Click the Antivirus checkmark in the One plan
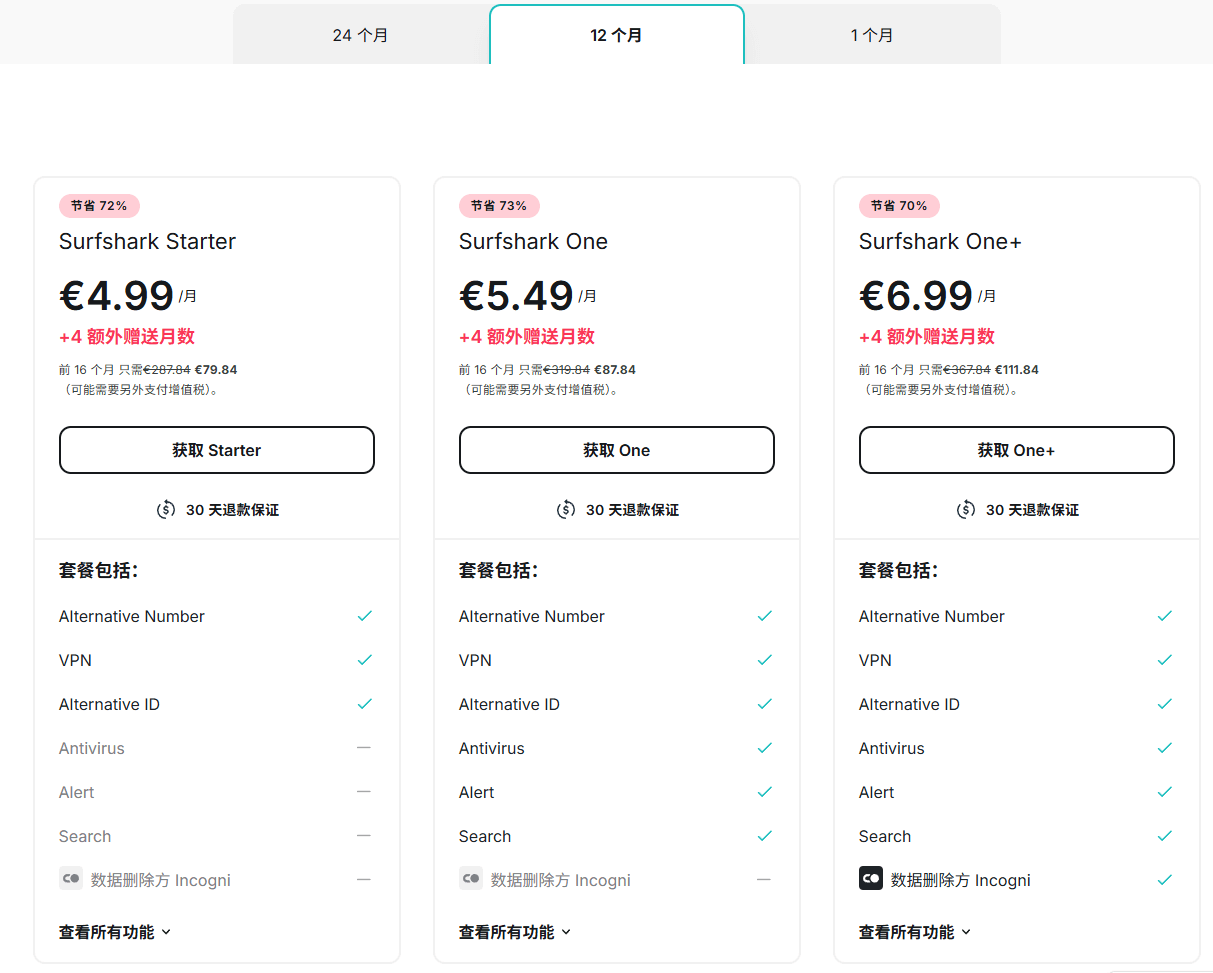Viewport: 1213px width, 973px height. [764, 748]
